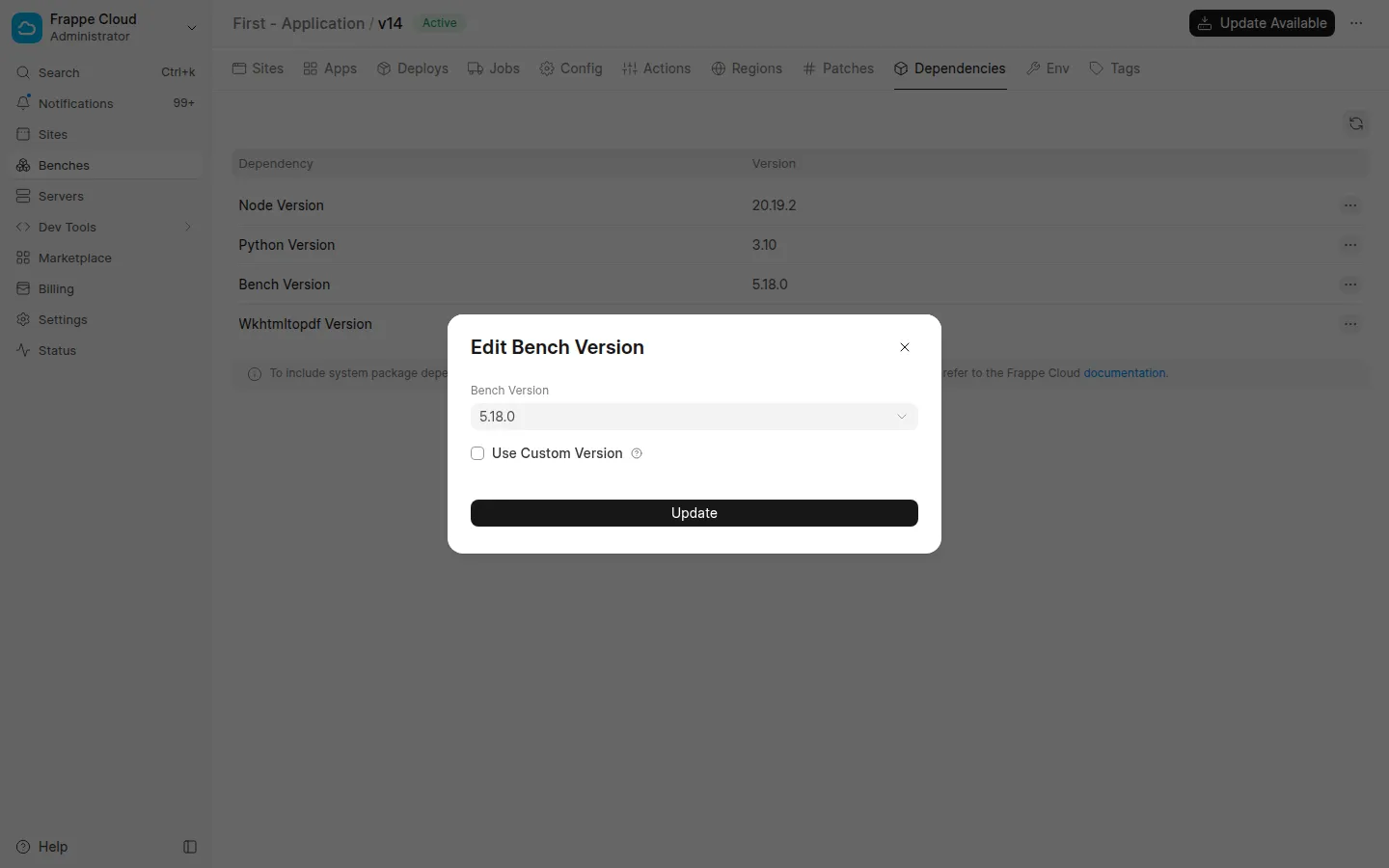Click the Wkhtmltopdf Version dependency name
Screen dimensions: 1389x868
pyautogui.click(x=305, y=324)
